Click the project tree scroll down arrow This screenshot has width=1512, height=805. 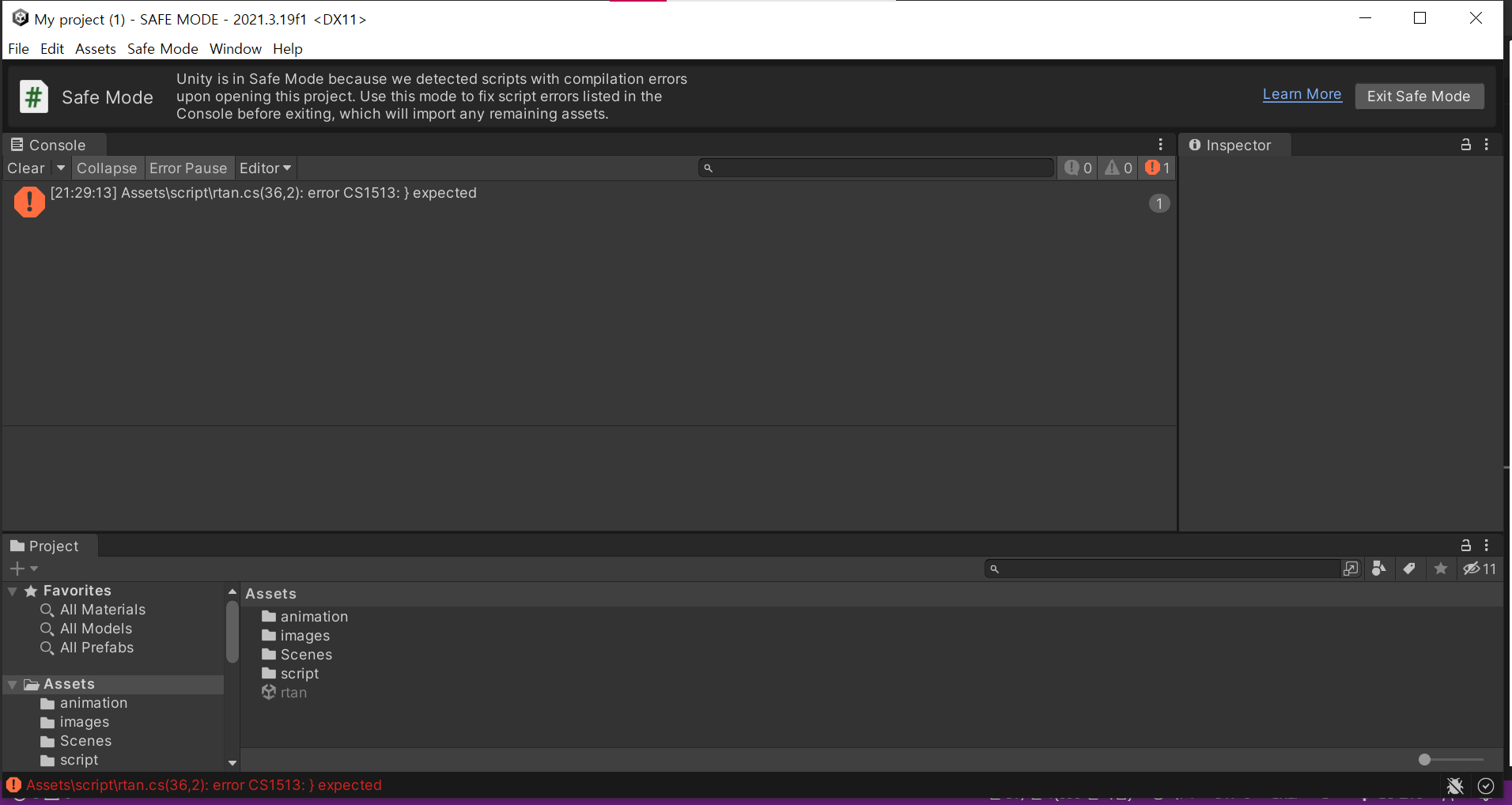232,763
